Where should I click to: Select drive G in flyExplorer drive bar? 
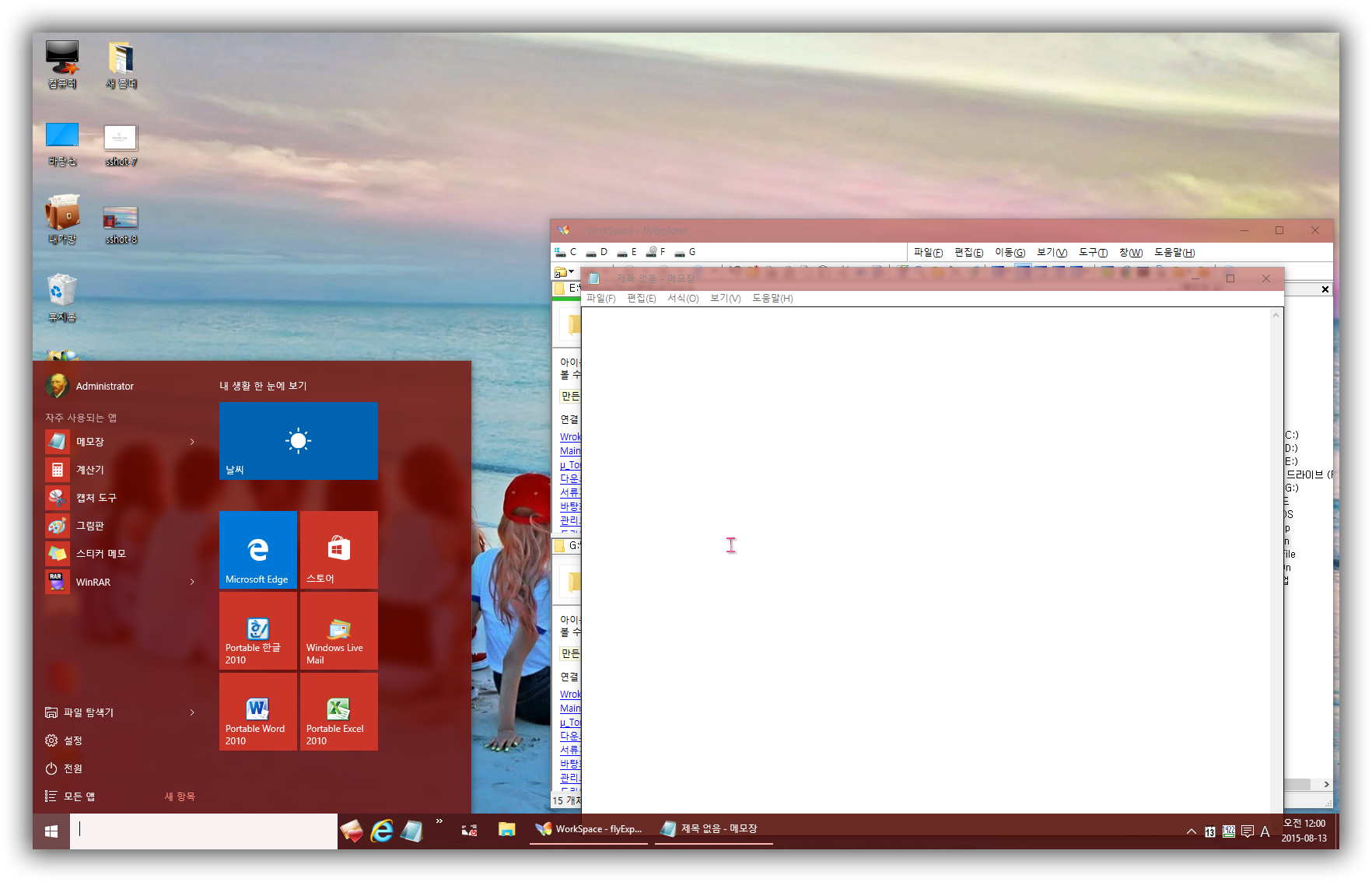(685, 252)
